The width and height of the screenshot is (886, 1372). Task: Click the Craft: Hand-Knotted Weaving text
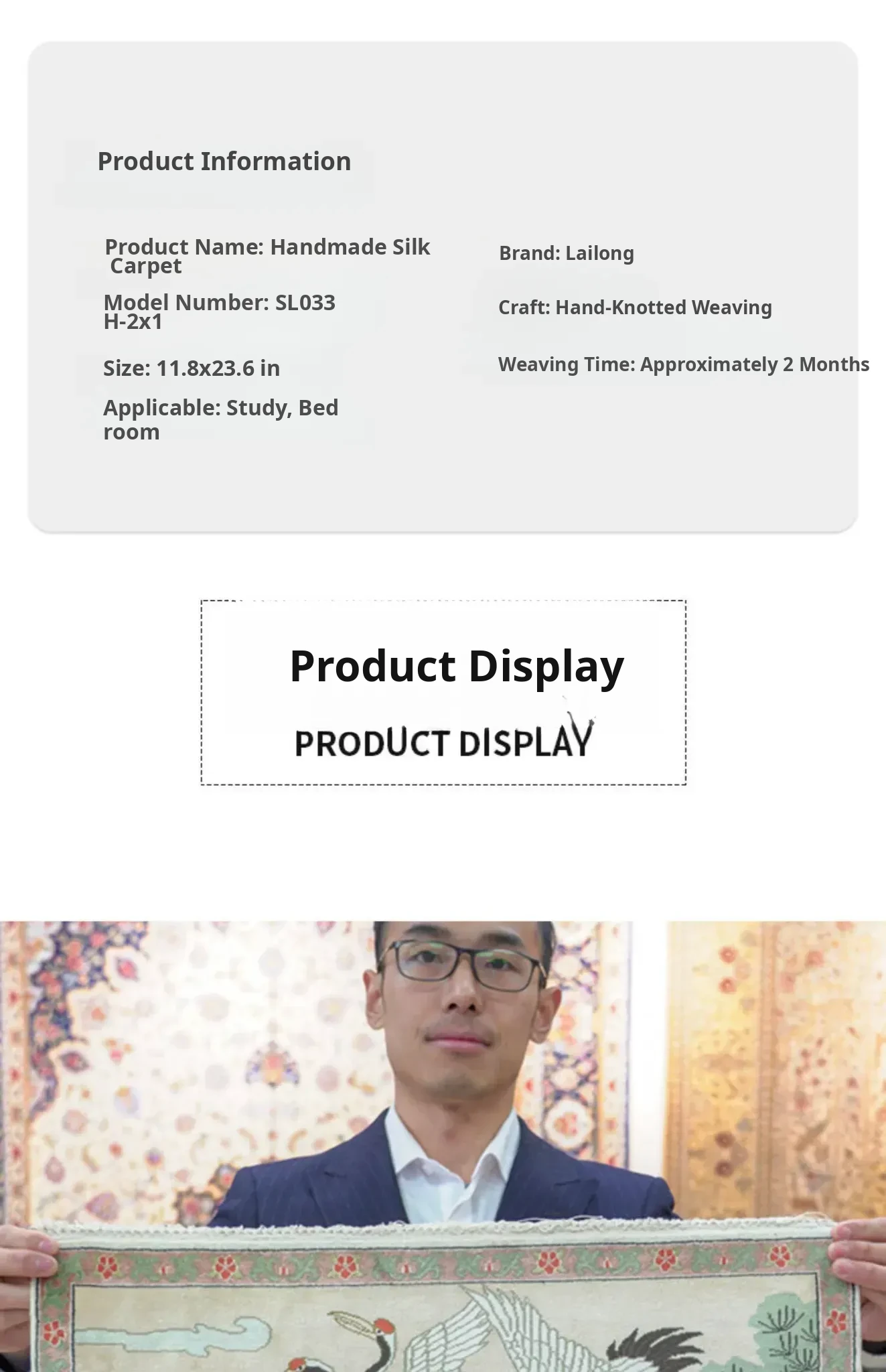pyautogui.click(x=635, y=307)
